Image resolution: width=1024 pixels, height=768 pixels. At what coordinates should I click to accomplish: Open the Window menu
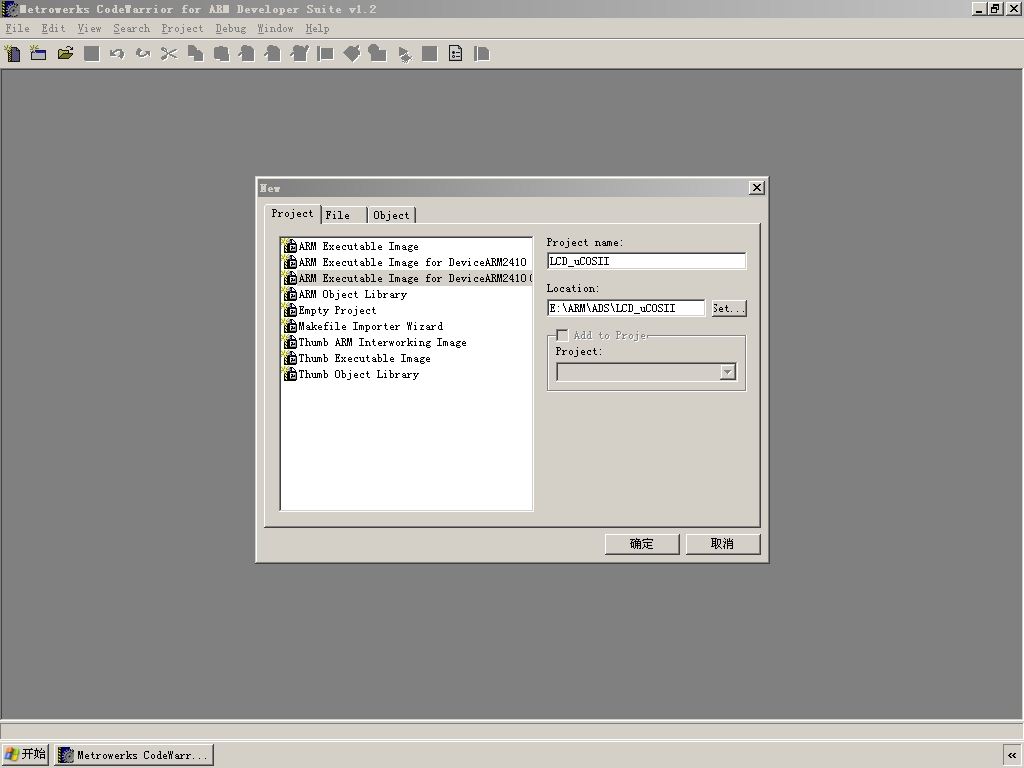[275, 28]
